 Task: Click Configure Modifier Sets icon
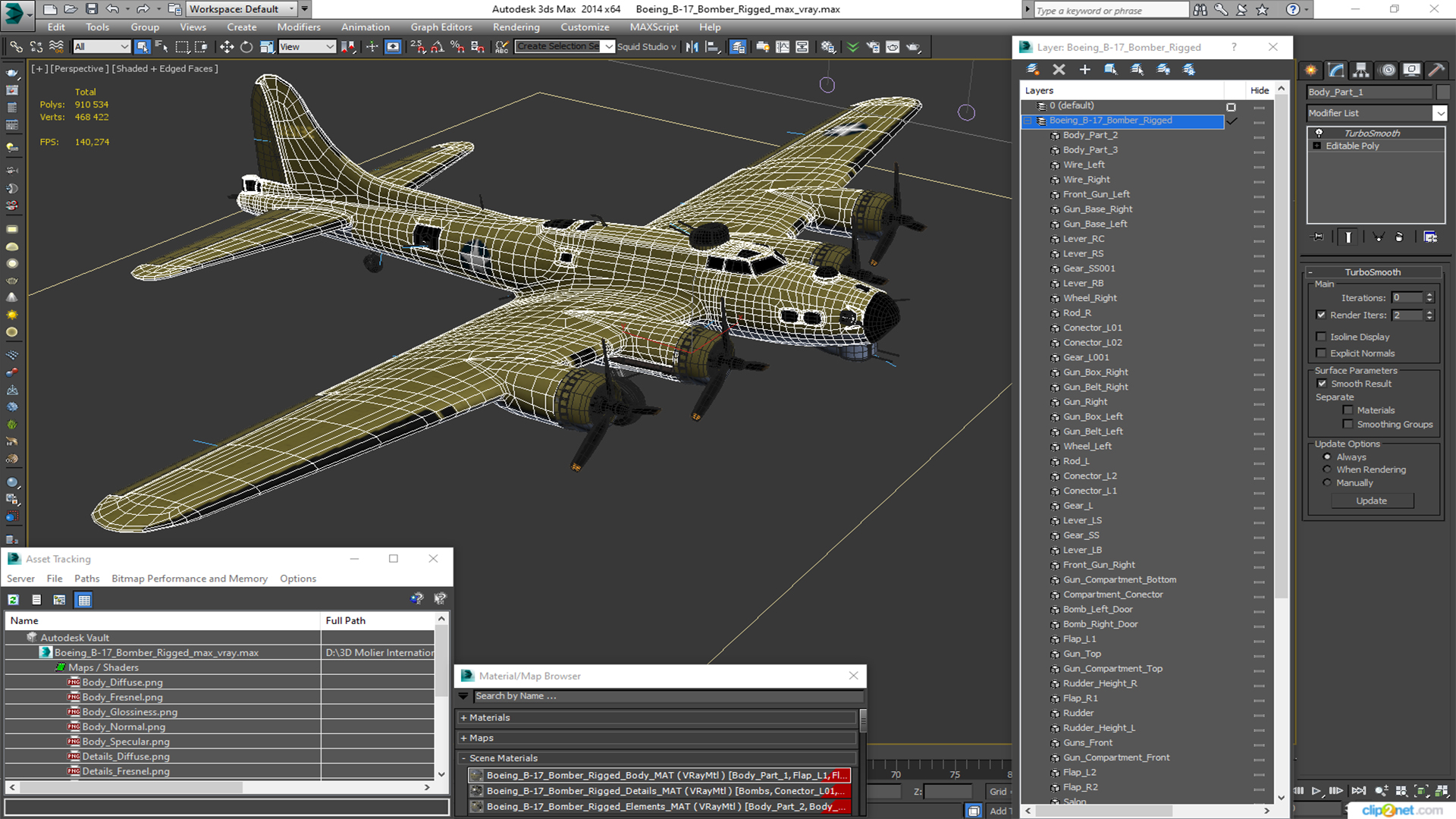point(1430,237)
